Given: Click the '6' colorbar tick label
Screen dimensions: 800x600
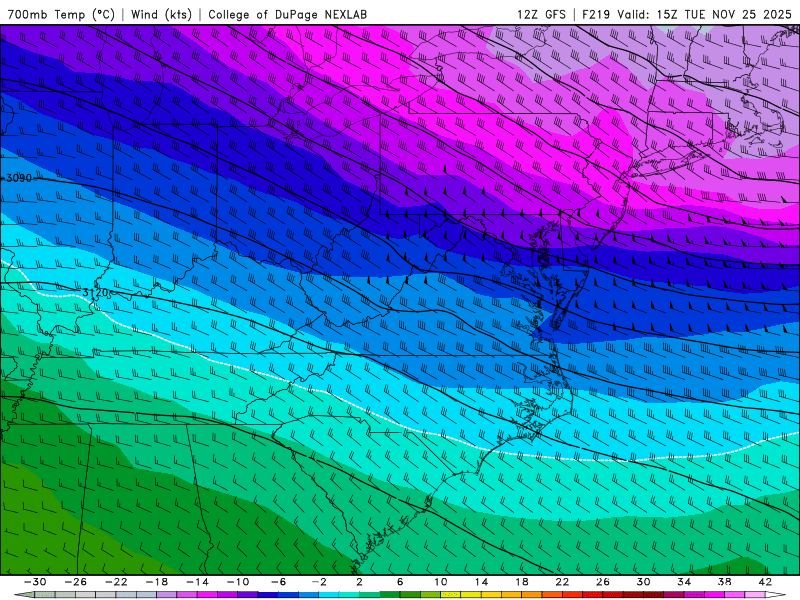Looking at the screenshot, I should click(400, 582).
